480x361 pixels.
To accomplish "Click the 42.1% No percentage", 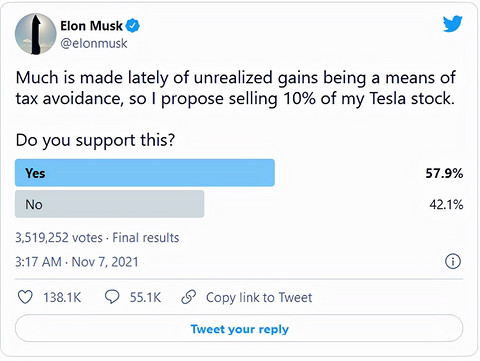I will point(446,204).
